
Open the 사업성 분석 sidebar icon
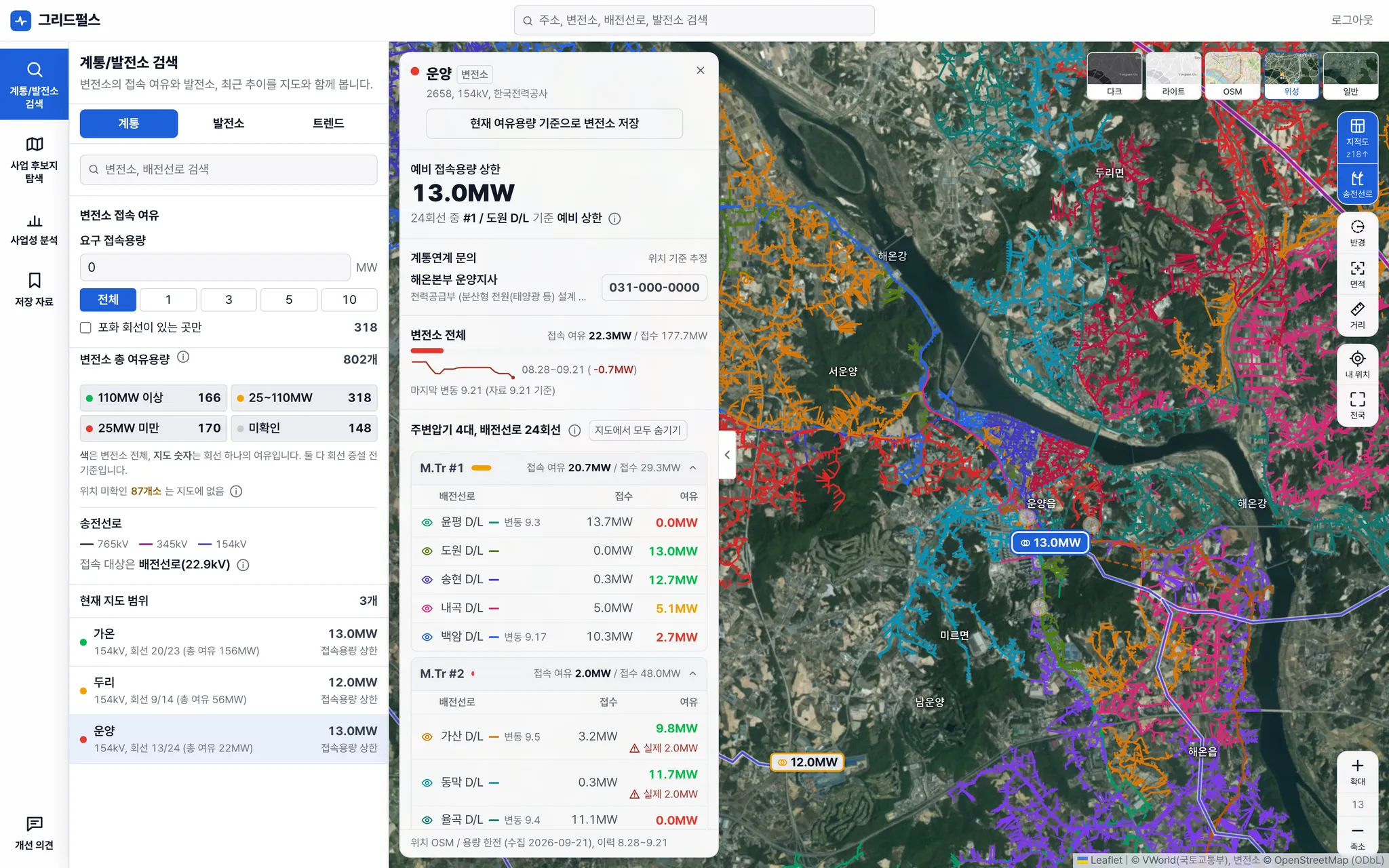coord(34,229)
